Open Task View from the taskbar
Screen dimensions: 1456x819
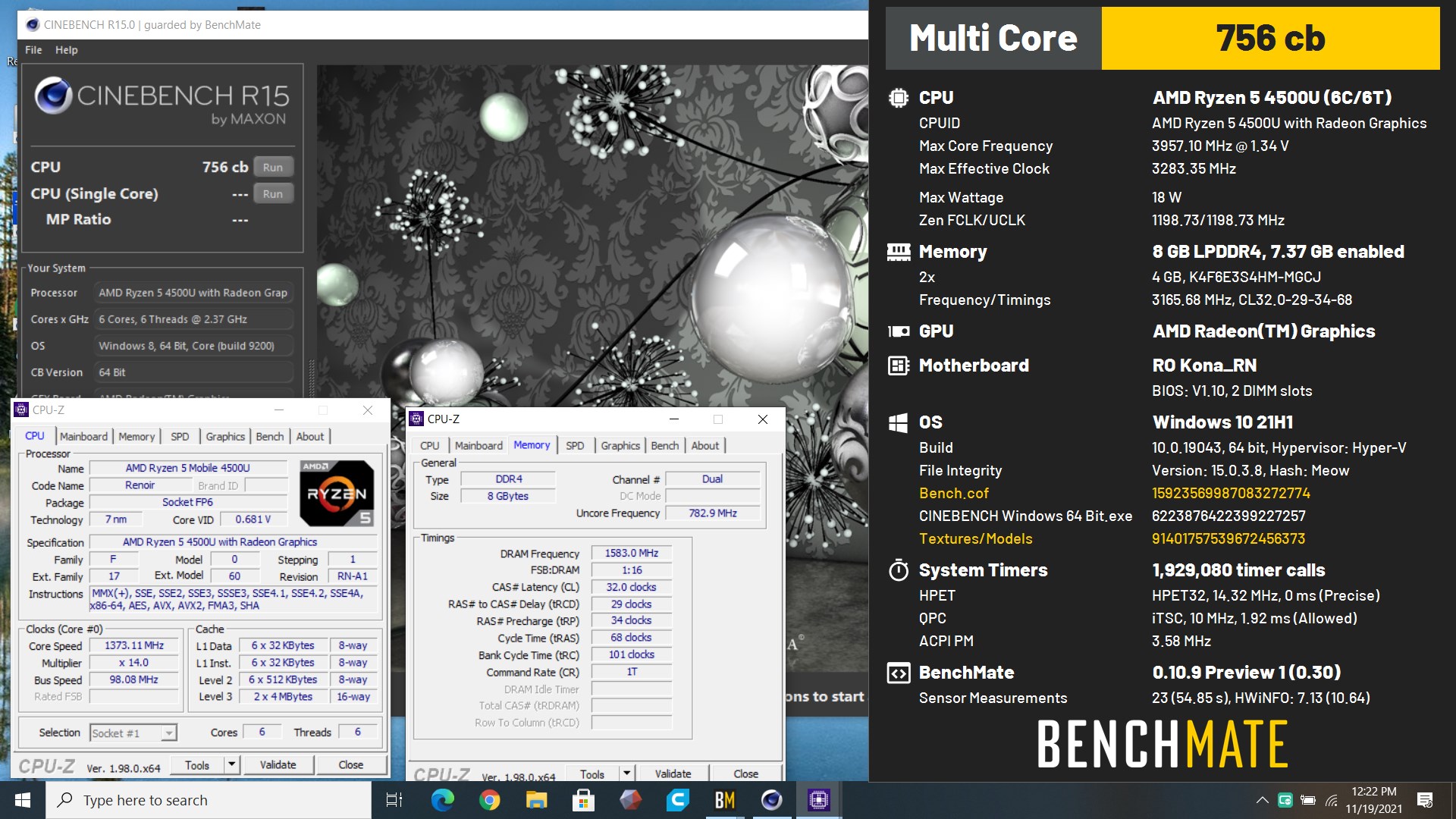click(394, 800)
